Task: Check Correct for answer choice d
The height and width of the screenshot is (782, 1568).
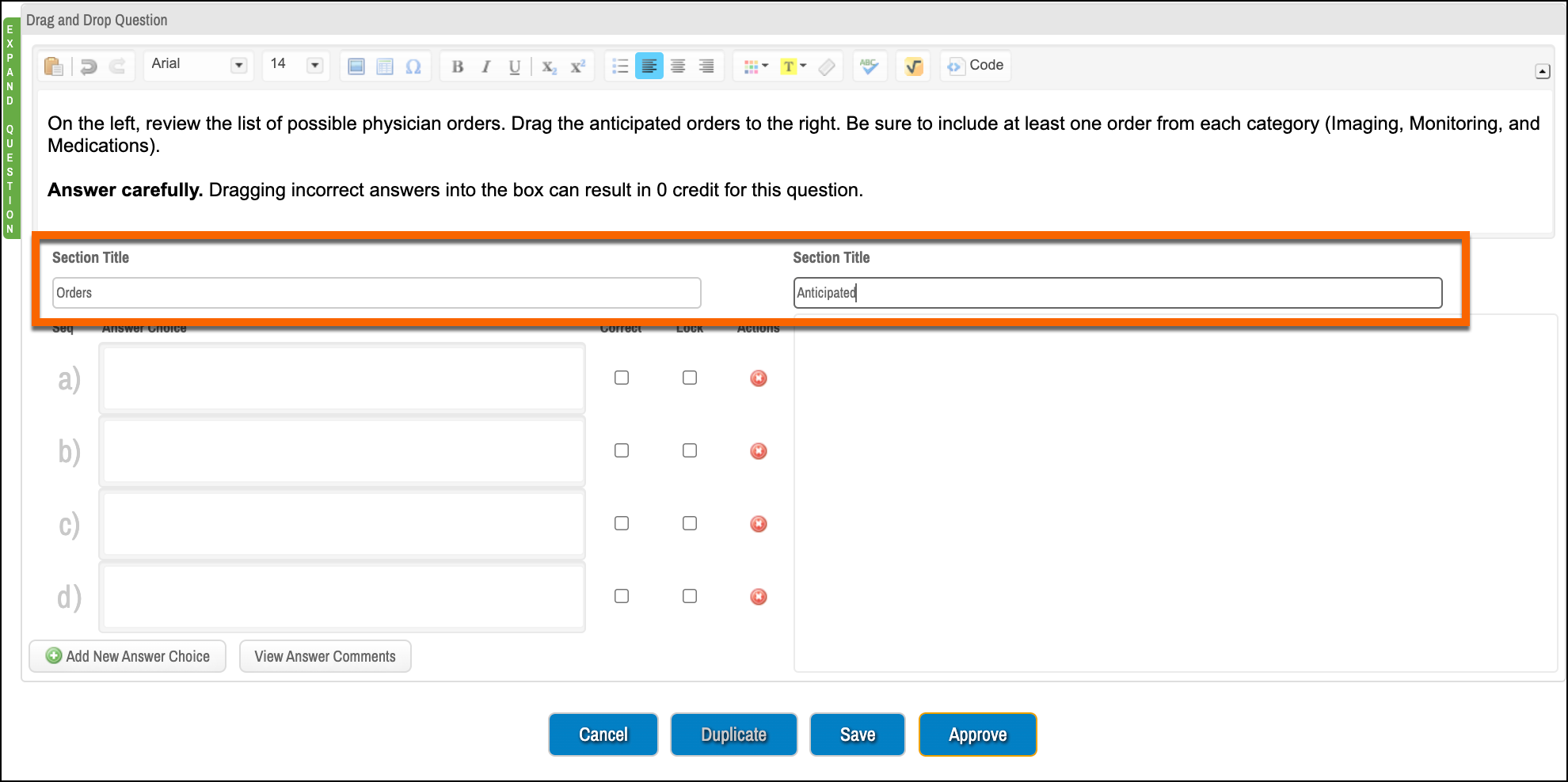Action: coord(621,596)
